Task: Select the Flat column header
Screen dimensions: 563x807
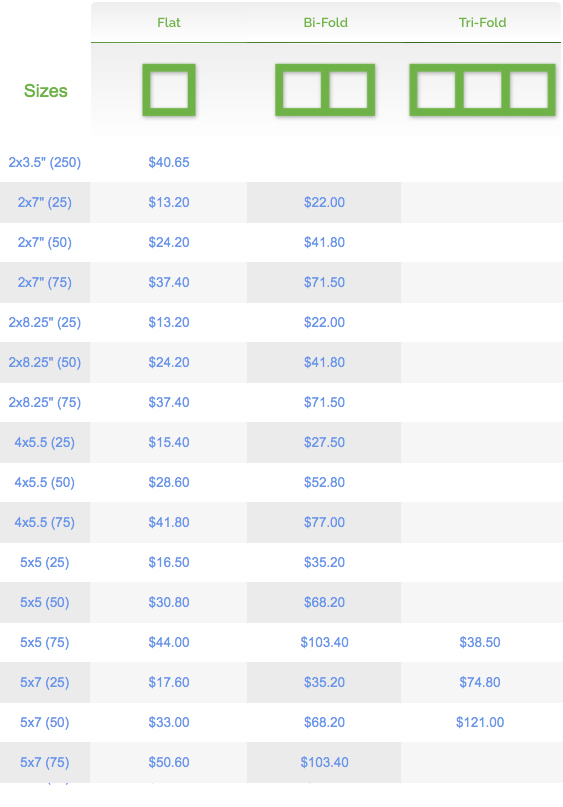Action: point(169,23)
